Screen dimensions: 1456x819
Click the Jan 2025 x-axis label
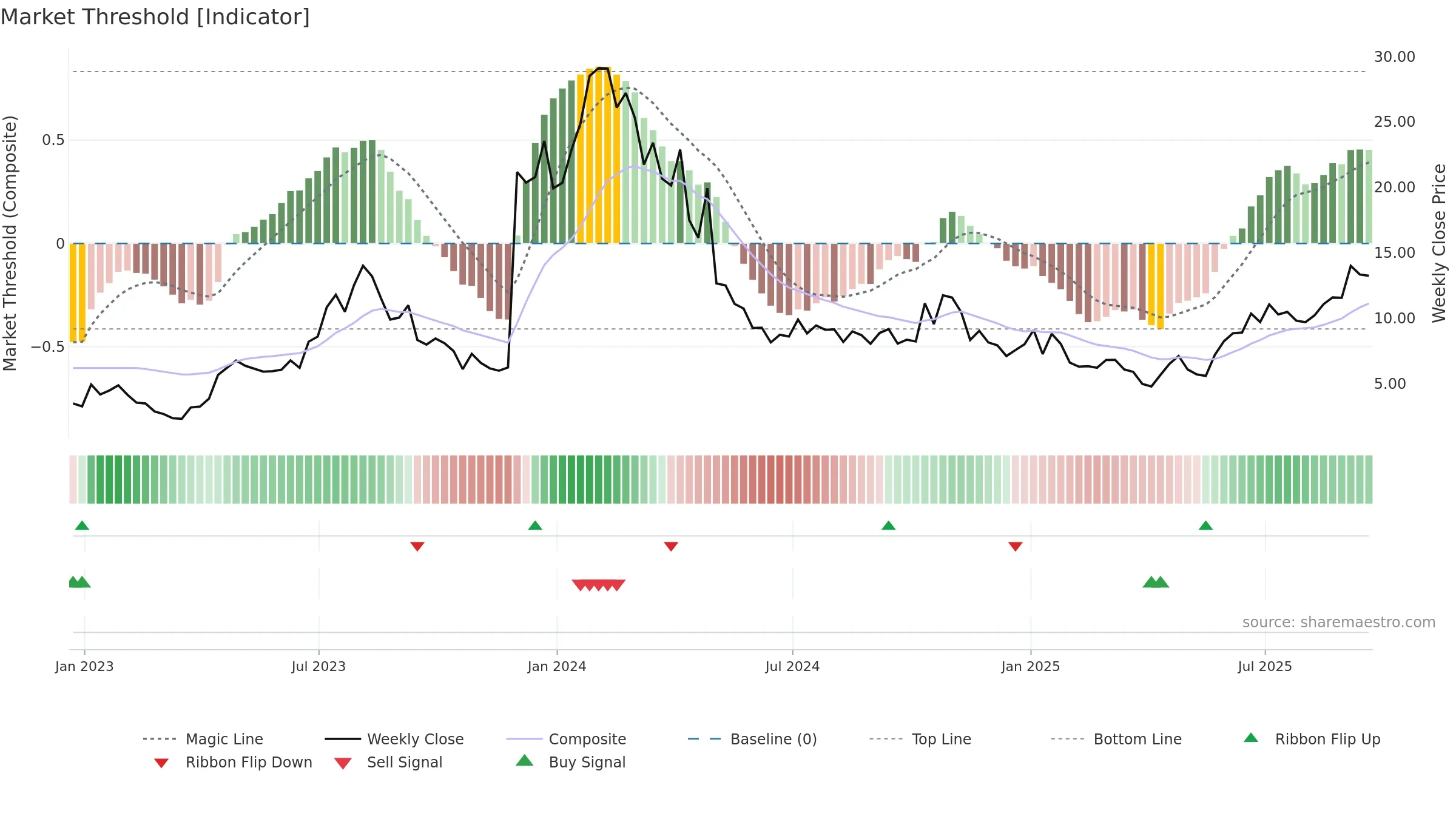(x=1031, y=667)
